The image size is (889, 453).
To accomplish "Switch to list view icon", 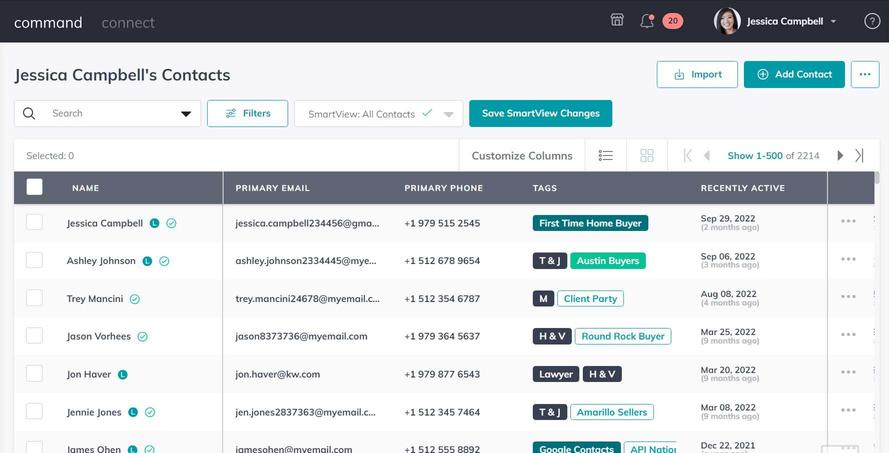I will pyautogui.click(x=606, y=155).
